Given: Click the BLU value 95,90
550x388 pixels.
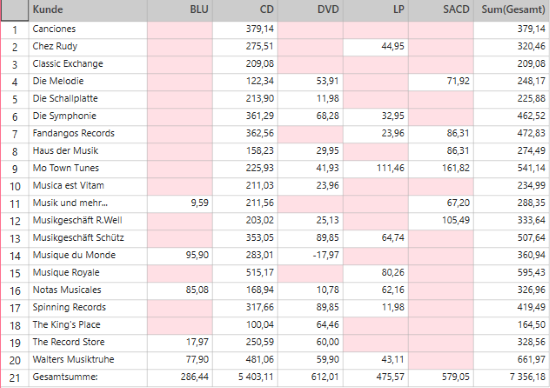Looking at the screenshot, I should (x=180, y=256).
